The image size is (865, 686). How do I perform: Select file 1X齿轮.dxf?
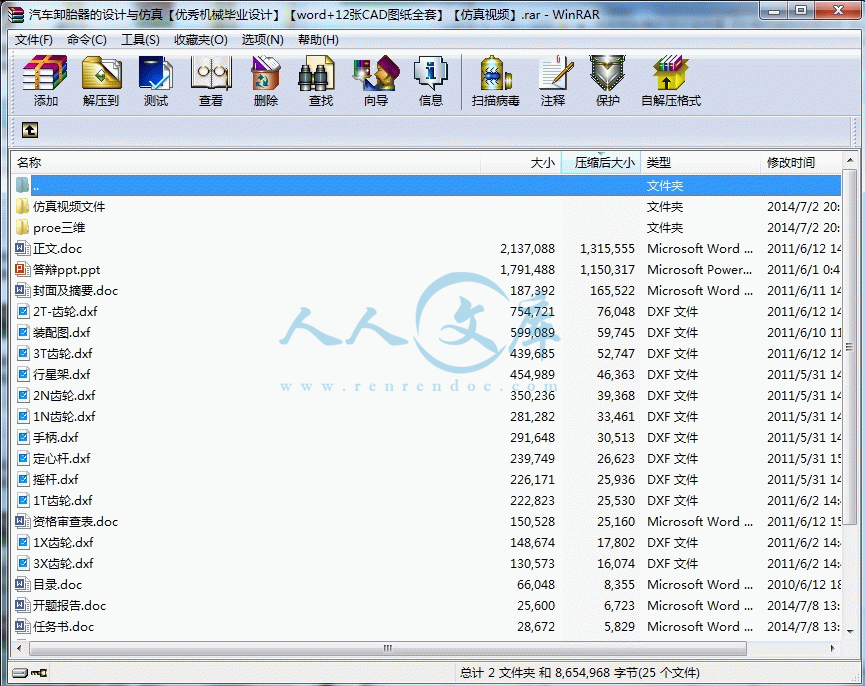point(63,542)
